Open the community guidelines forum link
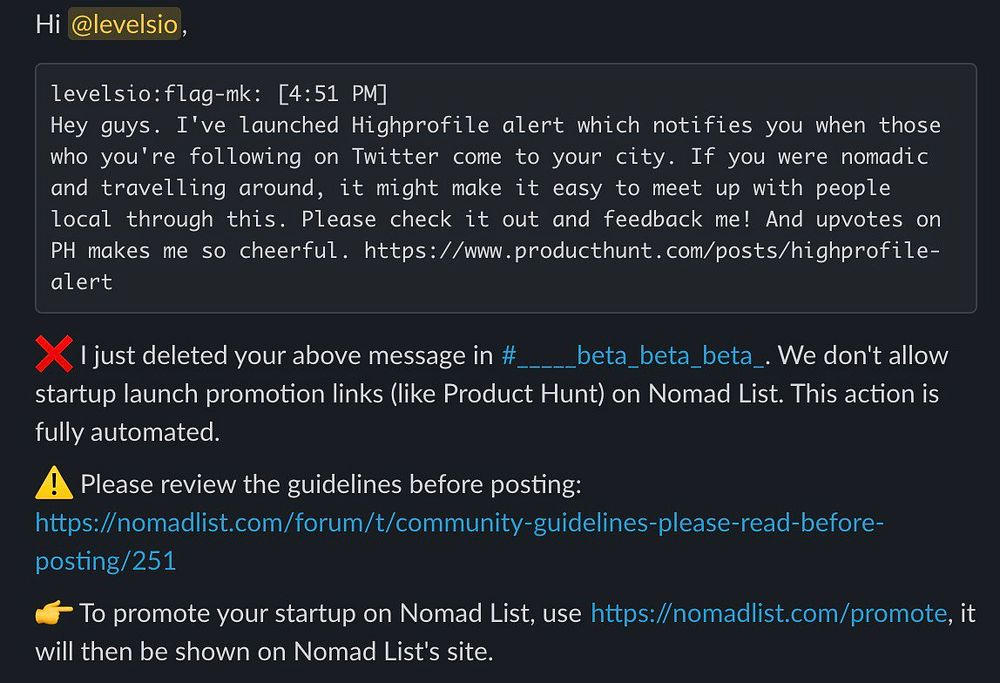Image resolution: width=1000 pixels, height=683 pixels. click(x=459, y=523)
